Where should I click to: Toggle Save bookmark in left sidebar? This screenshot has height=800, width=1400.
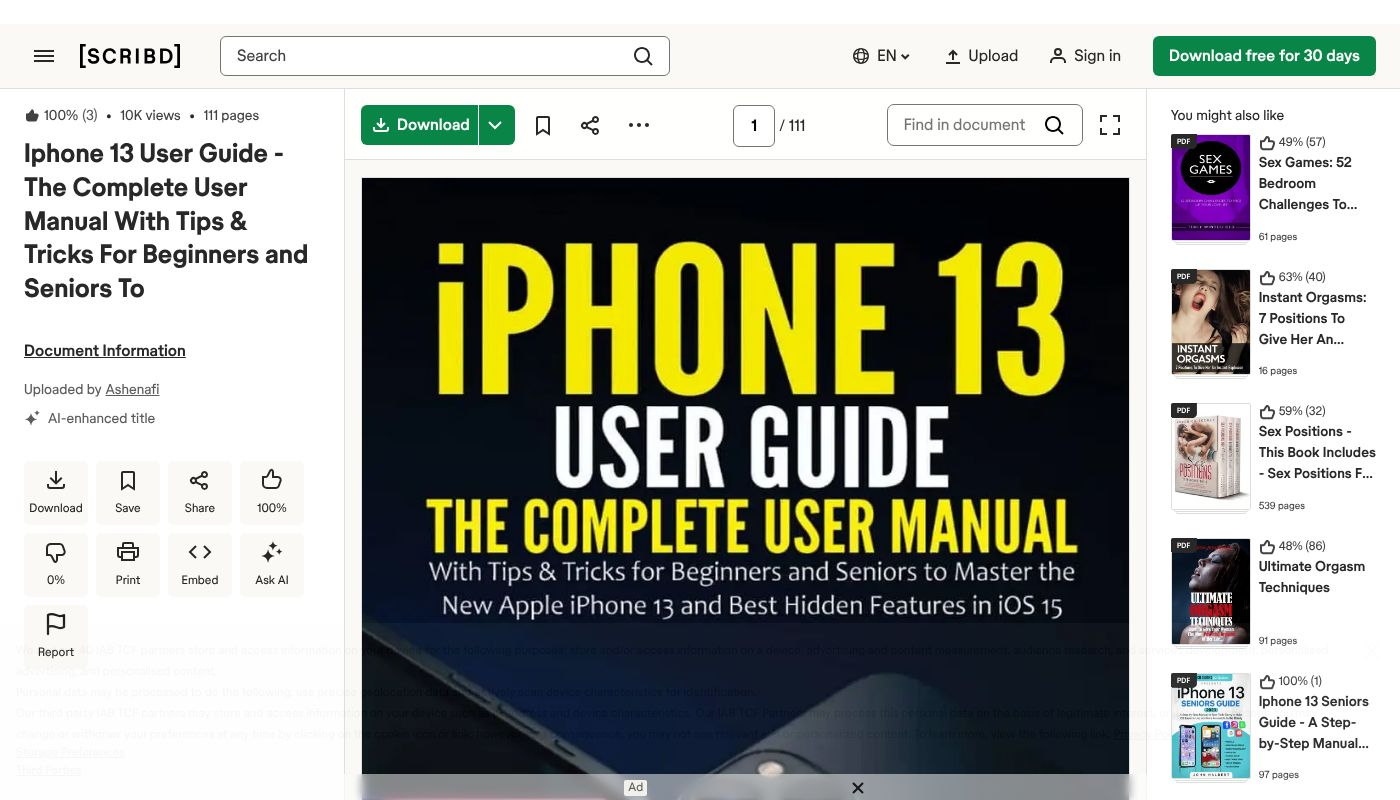(128, 492)
